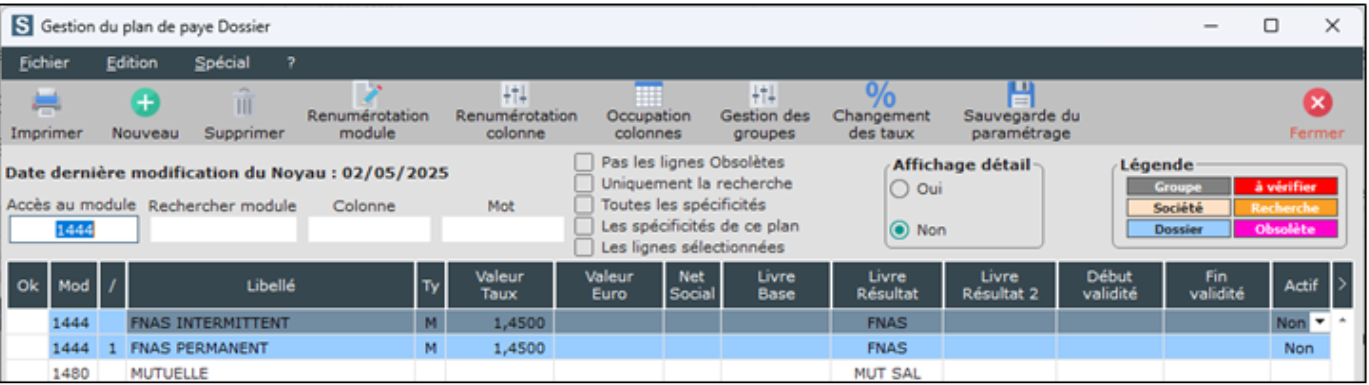Viewport: 1369px width, 385px height.
Task: Click the Supprimer trash icon
Action: tap(244, 102)
